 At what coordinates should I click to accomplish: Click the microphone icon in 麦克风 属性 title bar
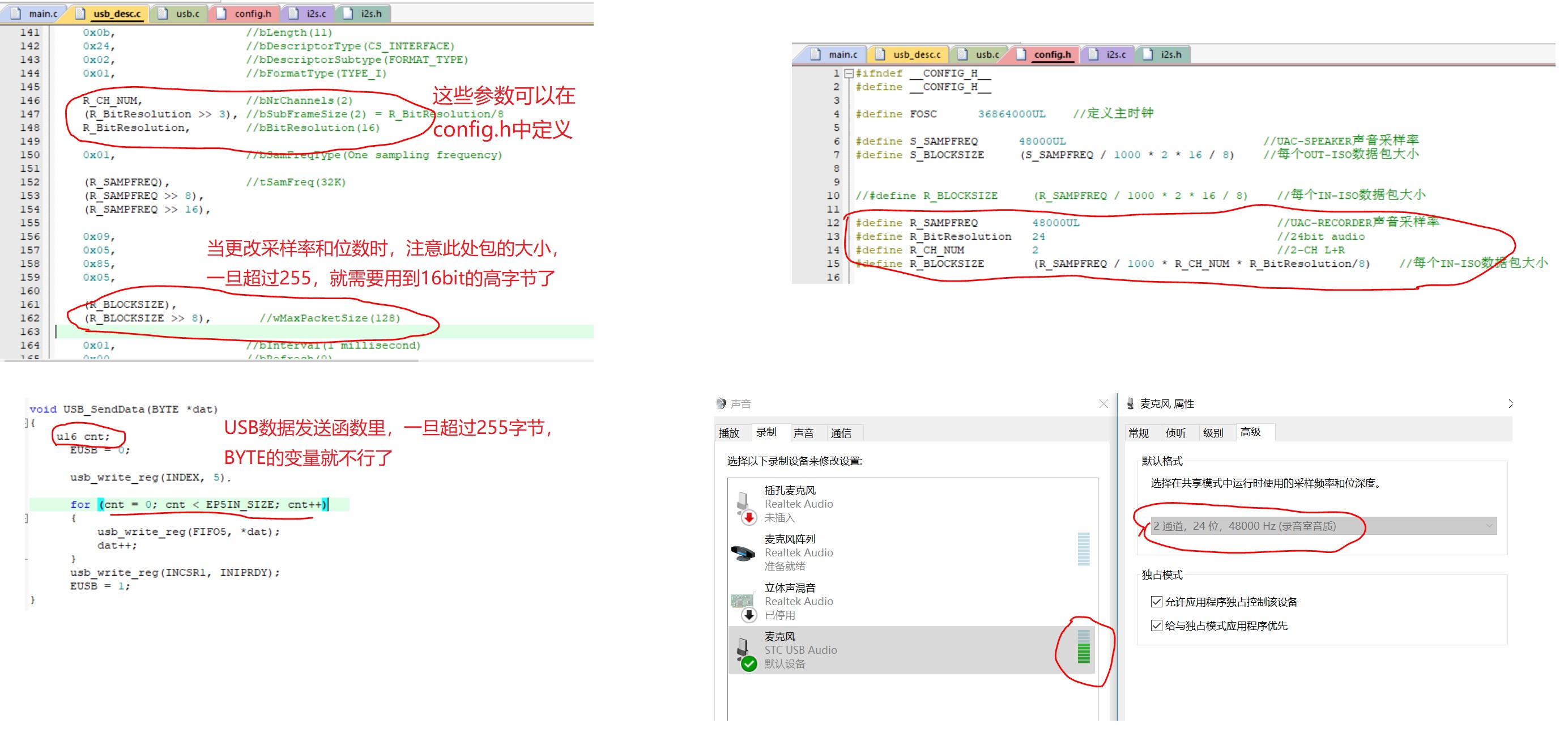click(x=1131, y=403)
